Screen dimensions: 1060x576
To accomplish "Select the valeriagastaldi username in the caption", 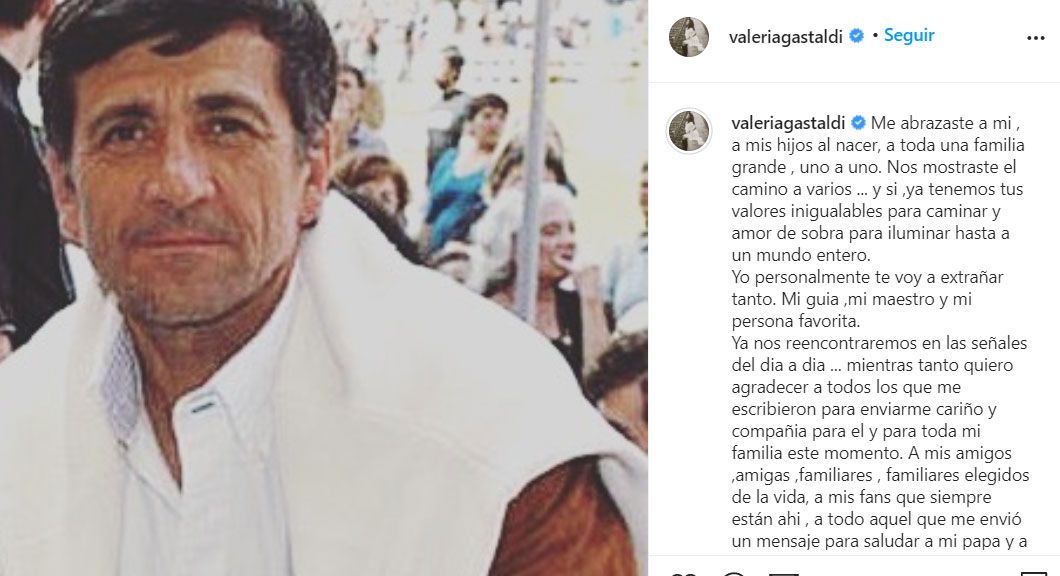I will point(788,123).
